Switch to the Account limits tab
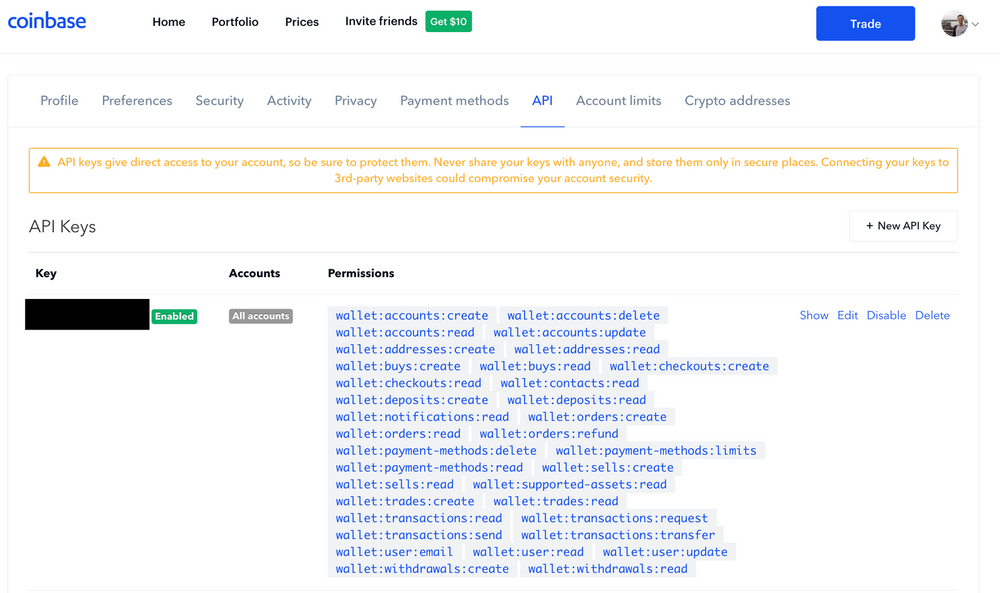 coord(618,100)
